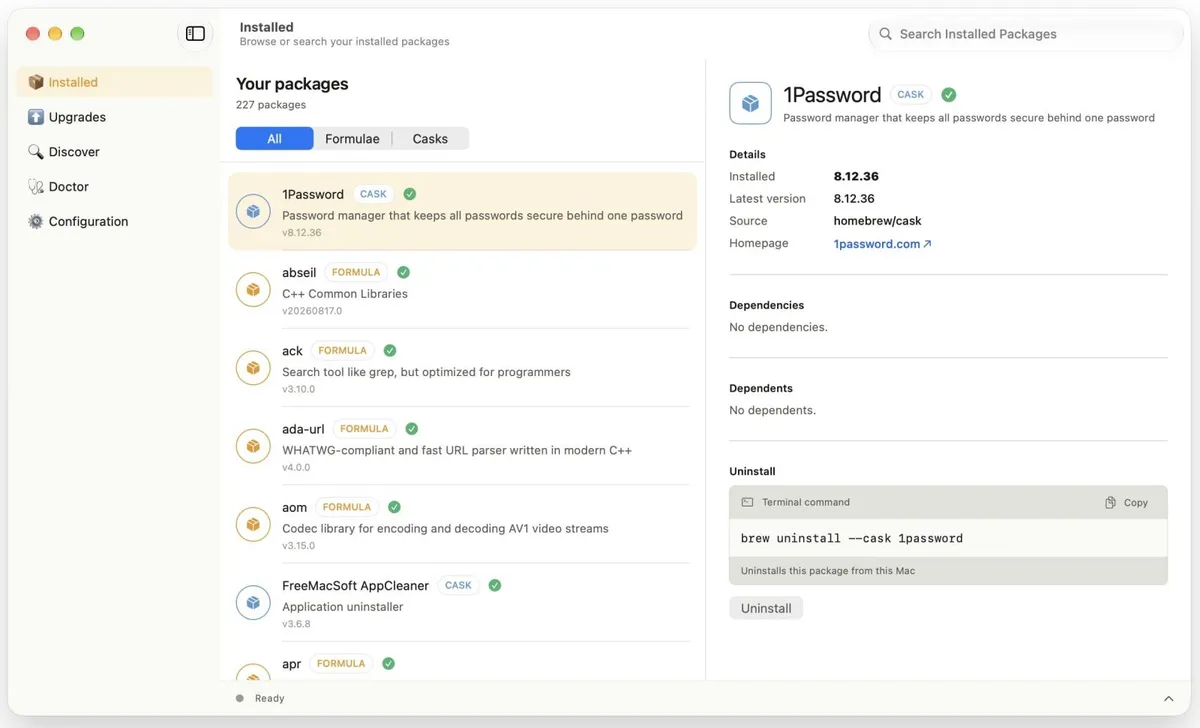Select the ack package name
This screenshot has width=1200, height=728.
[x=292, y=351]
